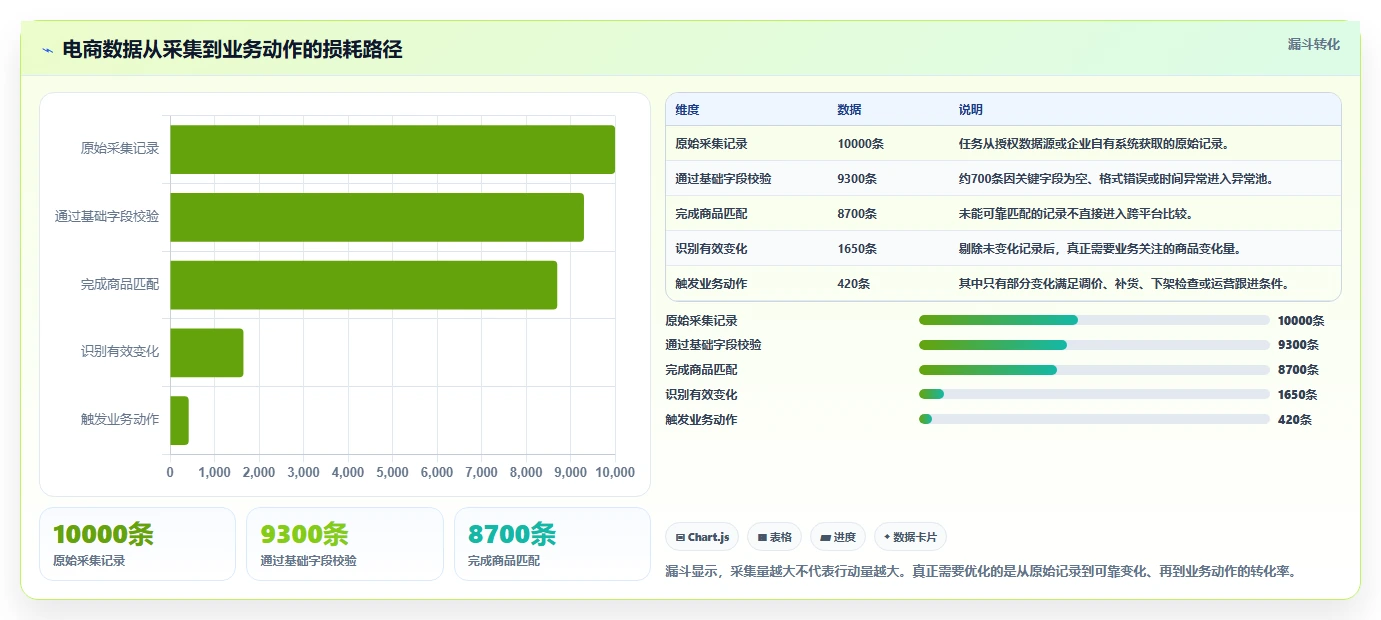Click the table description starting 其中只有部分变化
The image size is (1381, 620).
point(1124,284)
